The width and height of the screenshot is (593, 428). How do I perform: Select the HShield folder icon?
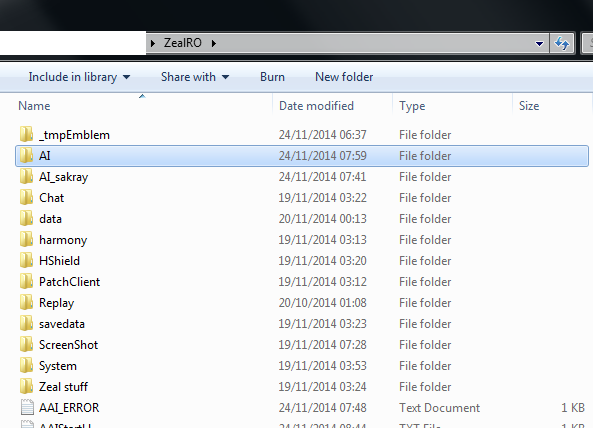[26, 261]
